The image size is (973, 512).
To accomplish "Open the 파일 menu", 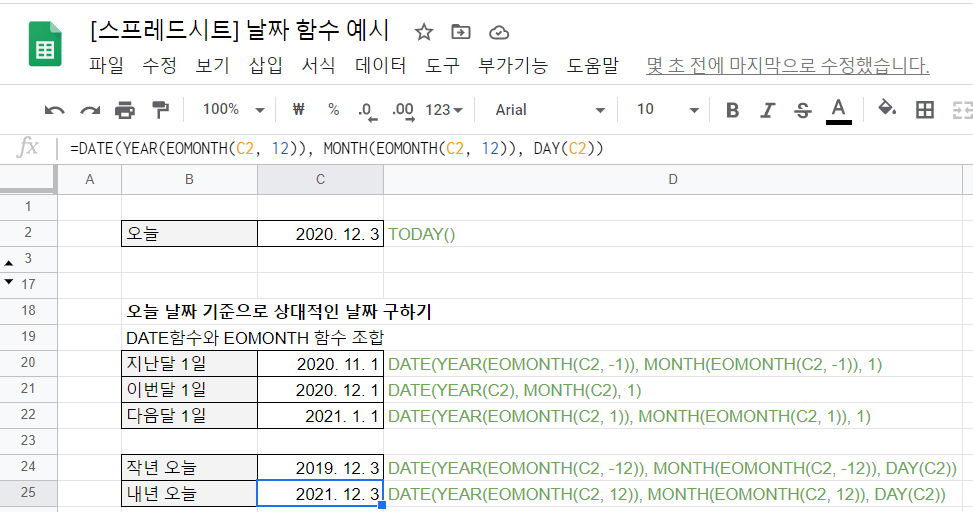I will 106,66.
